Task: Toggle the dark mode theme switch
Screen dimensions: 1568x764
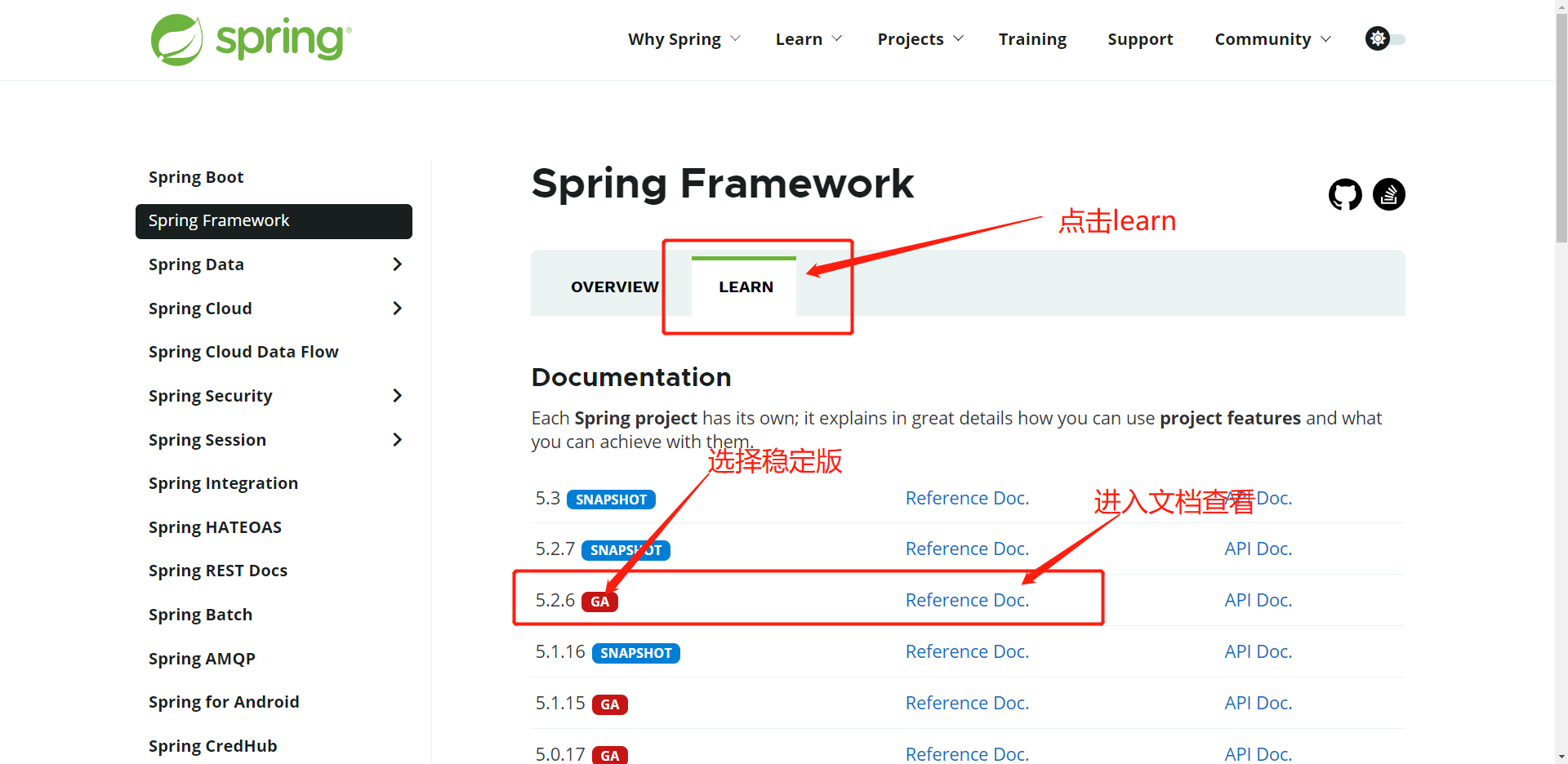Action: tap(1385, 39)
